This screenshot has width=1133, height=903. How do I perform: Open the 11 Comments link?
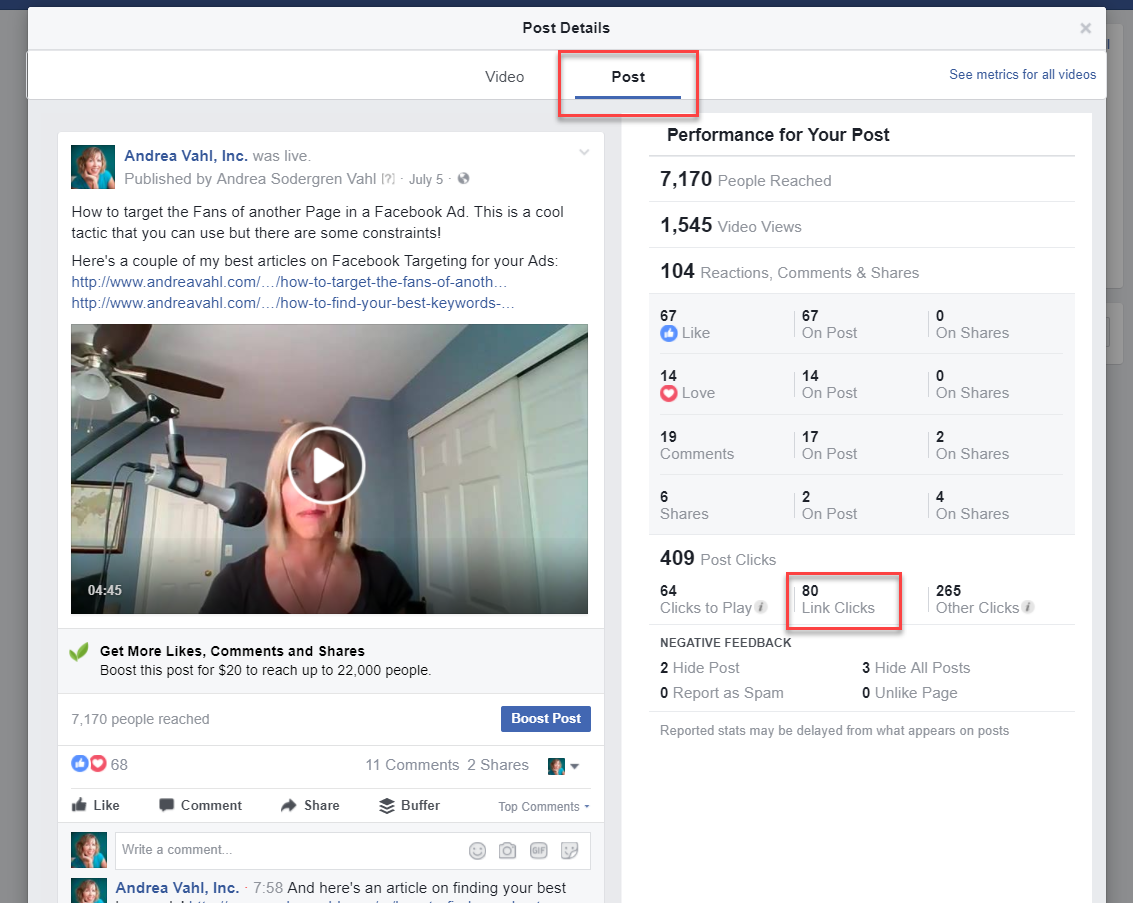[x=412, y=765]
